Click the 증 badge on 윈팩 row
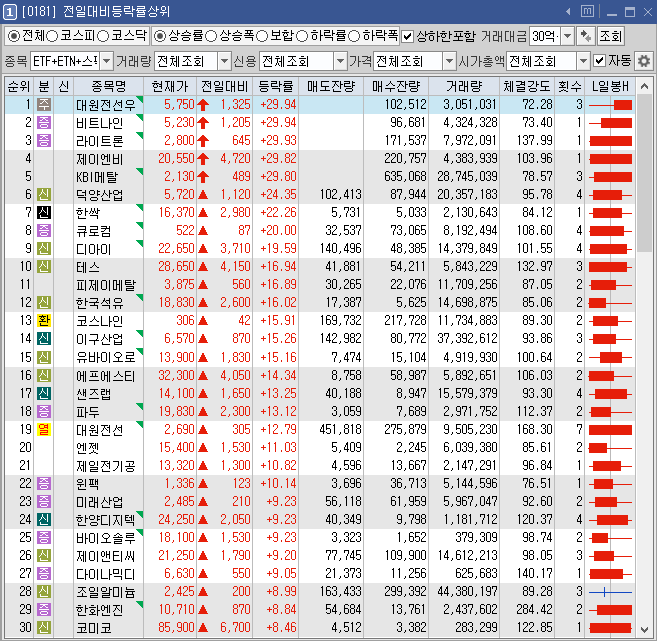Screen dimensions: 657x641 click(x=44, y=483)
